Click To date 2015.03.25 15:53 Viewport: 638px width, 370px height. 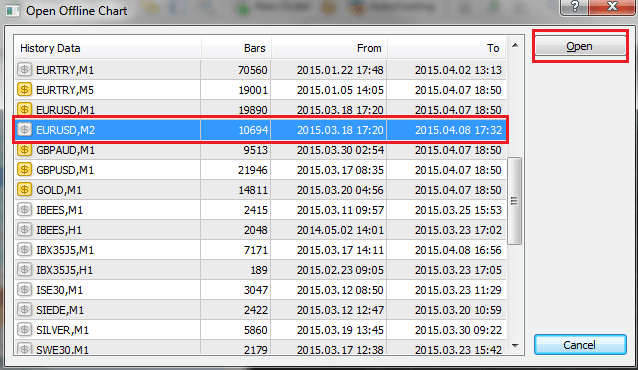point(458,210)
